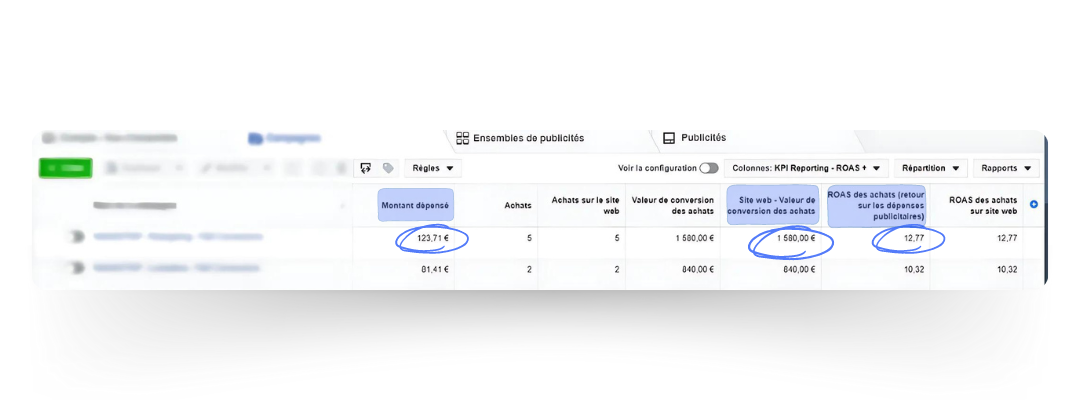1080x400 pixels.
Task: Toggle the first campaign row switch
Action: 75,238
